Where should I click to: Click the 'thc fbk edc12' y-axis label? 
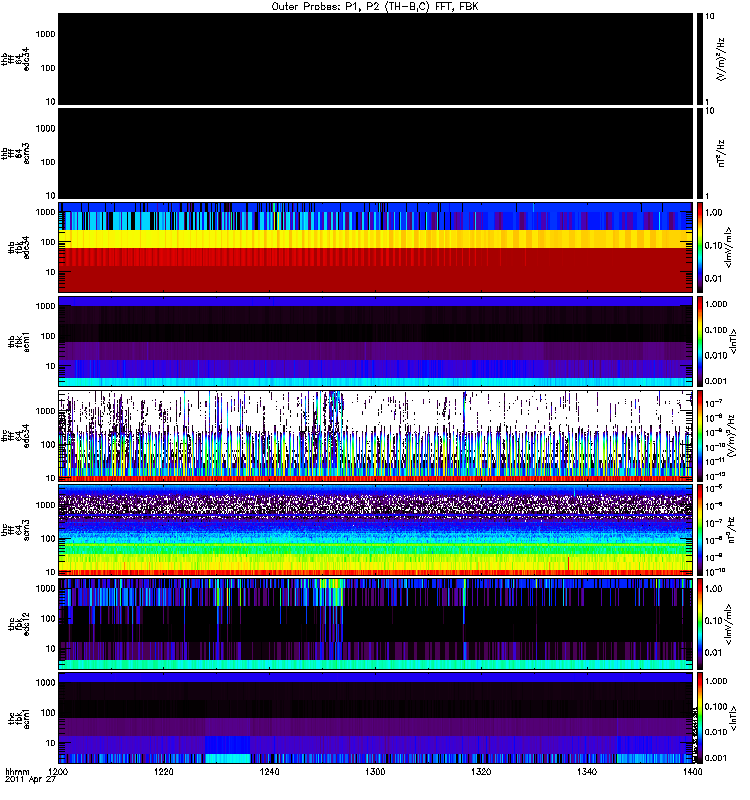click(x=19, y=624)
